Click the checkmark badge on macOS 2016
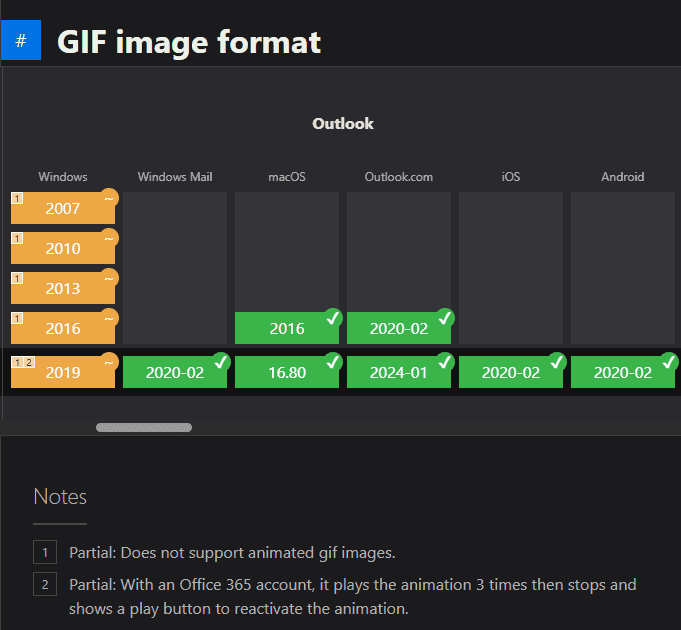The height and width of the screenshot is (630, 681). pos(333,318)
